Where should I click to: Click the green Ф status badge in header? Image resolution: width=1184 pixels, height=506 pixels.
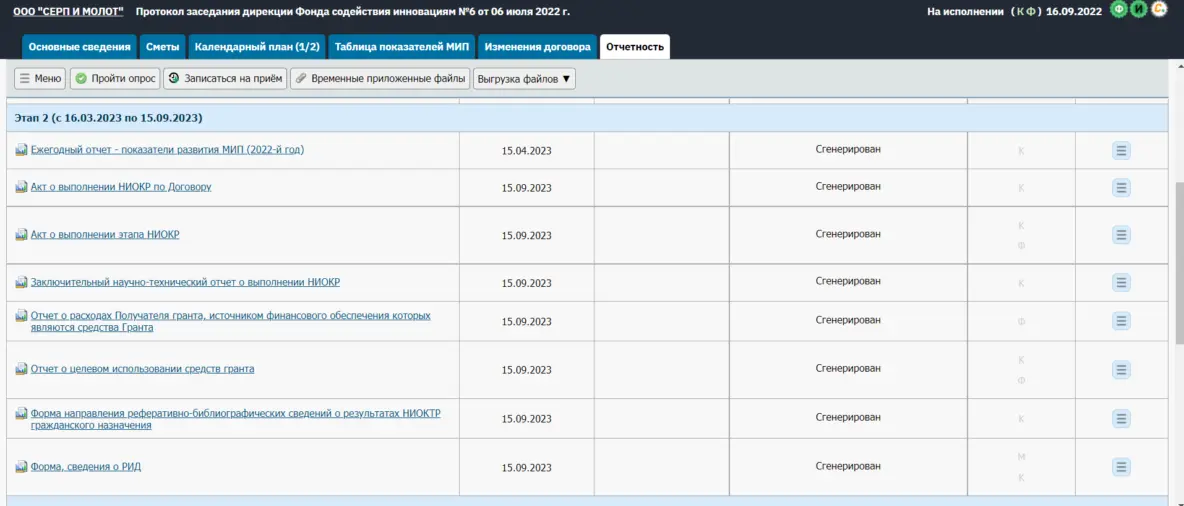(x=1120, y=10)
